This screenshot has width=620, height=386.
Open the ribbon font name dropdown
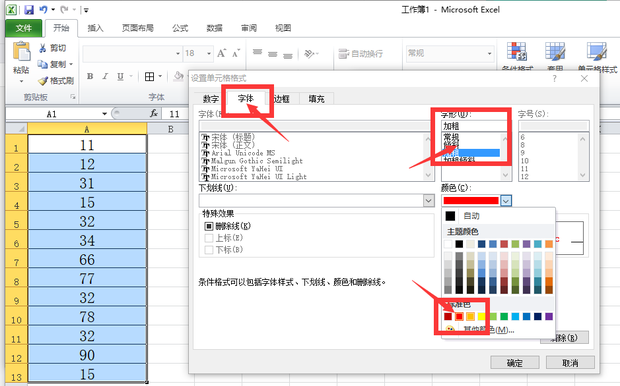point(178,53)
